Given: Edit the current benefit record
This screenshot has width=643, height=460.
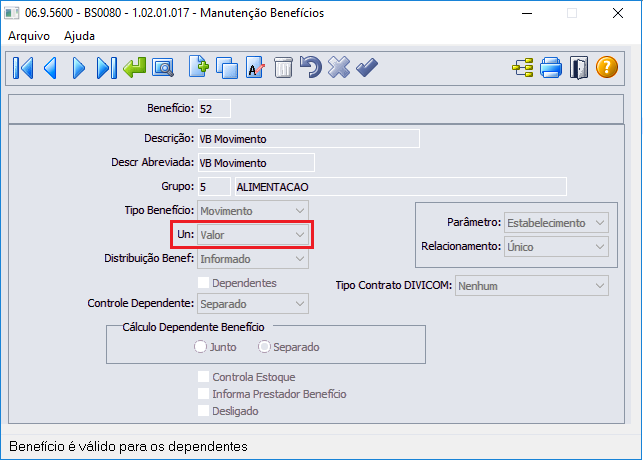Looking at the screenshot, I should [255, 68].
